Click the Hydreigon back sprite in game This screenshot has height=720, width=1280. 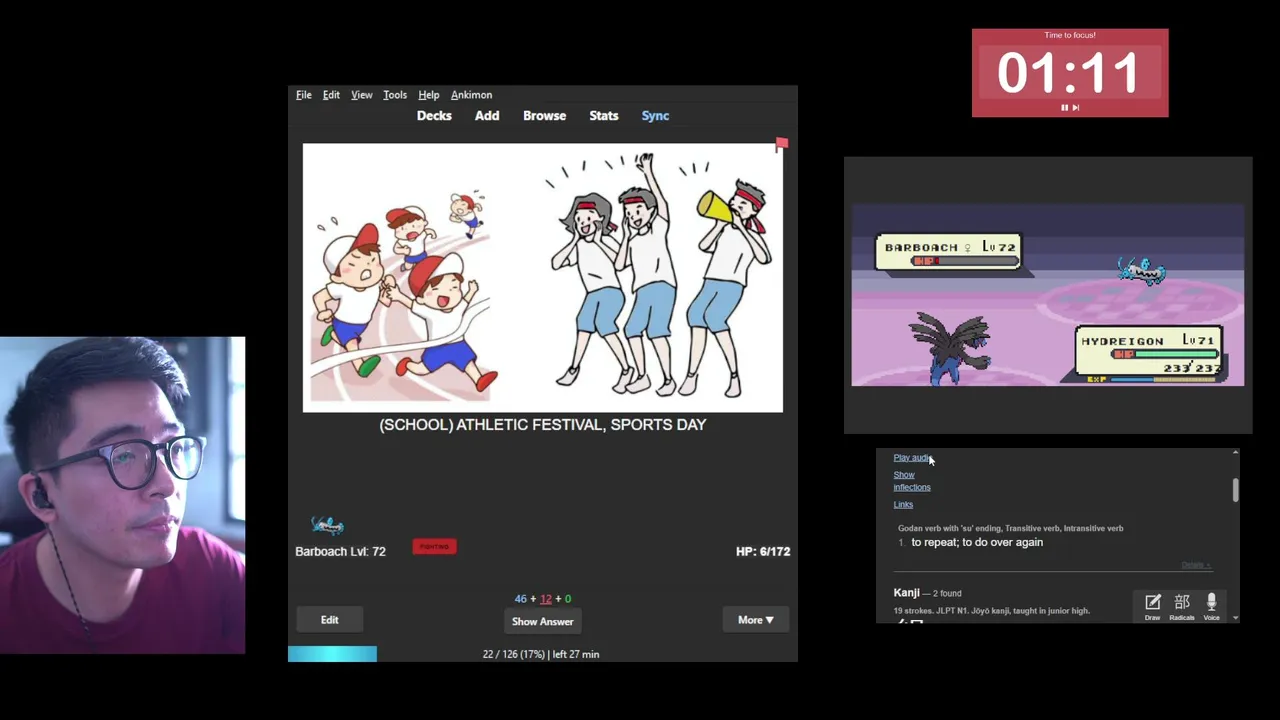tap(950, 348)
